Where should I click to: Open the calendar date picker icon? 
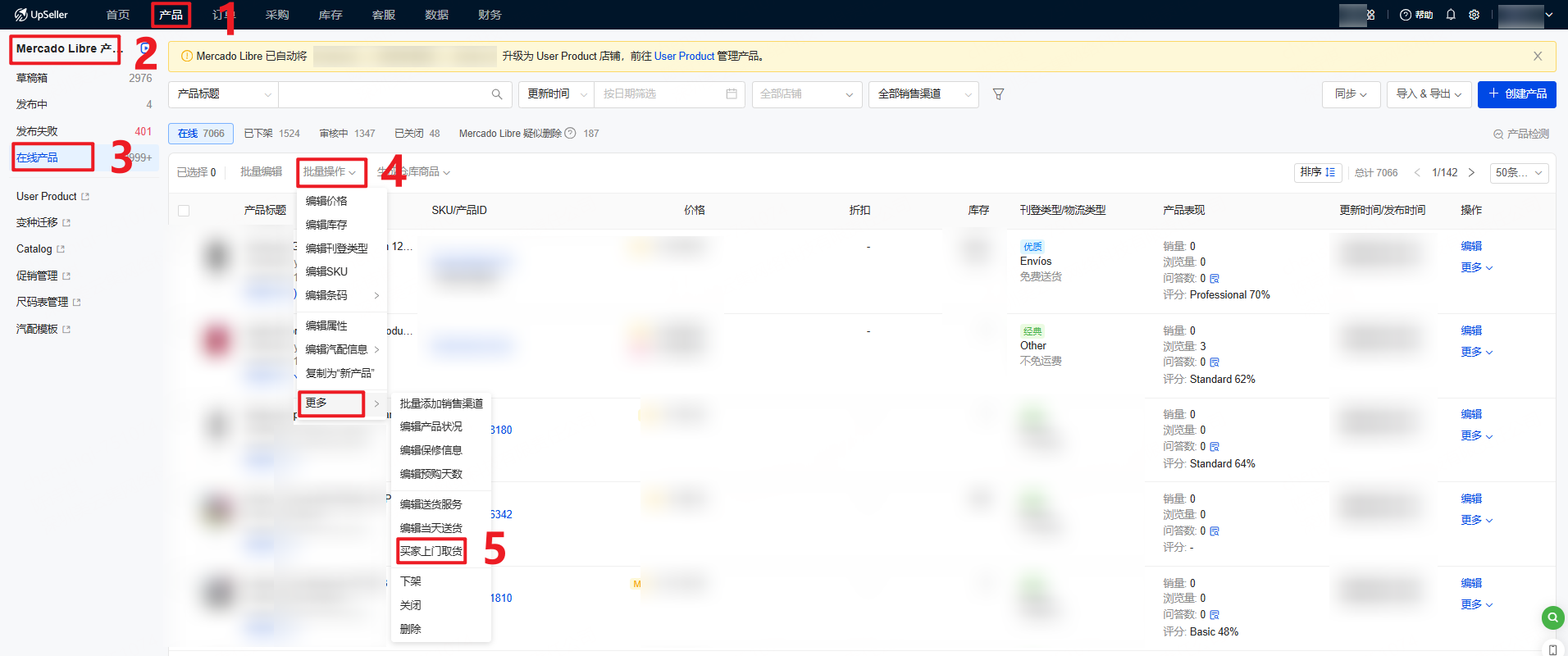point(732,94)
